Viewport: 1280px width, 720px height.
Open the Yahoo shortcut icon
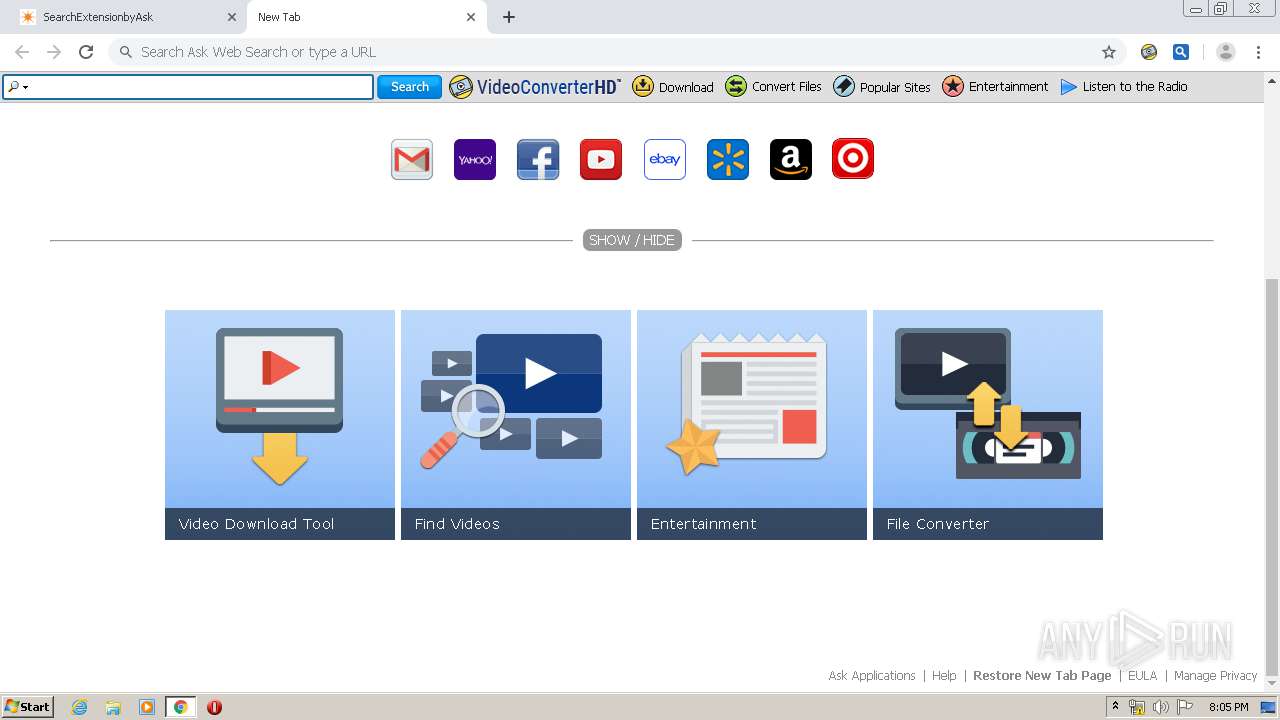(x=475, y=159)
